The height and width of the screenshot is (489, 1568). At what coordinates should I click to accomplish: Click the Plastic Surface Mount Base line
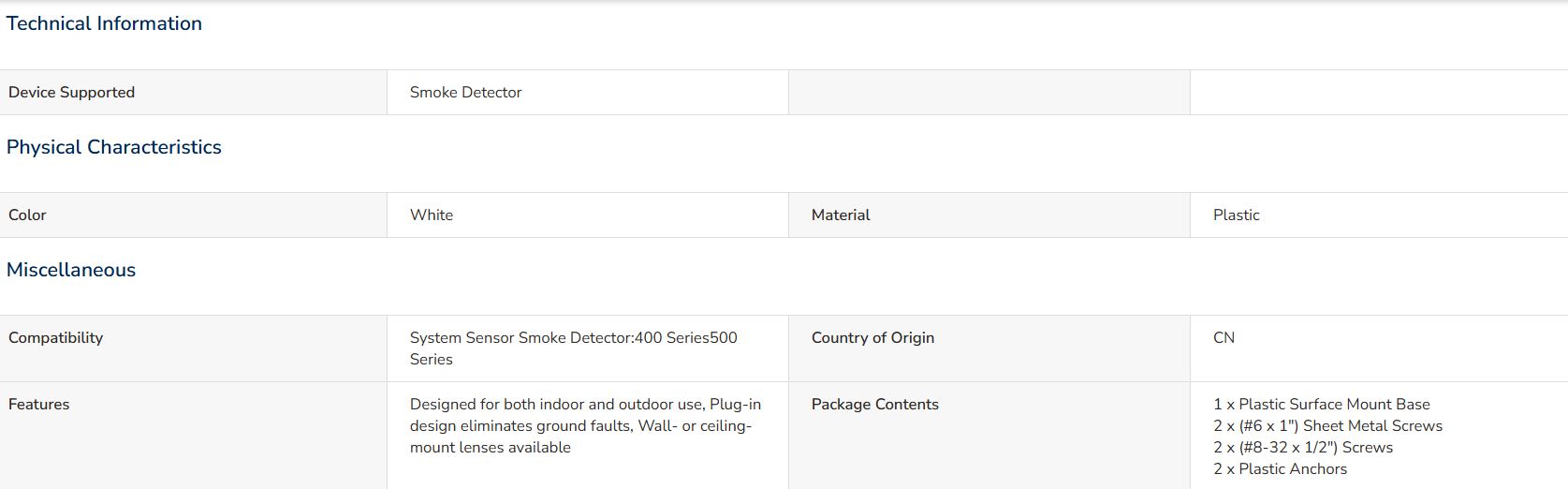click(x=1322, y=405)
